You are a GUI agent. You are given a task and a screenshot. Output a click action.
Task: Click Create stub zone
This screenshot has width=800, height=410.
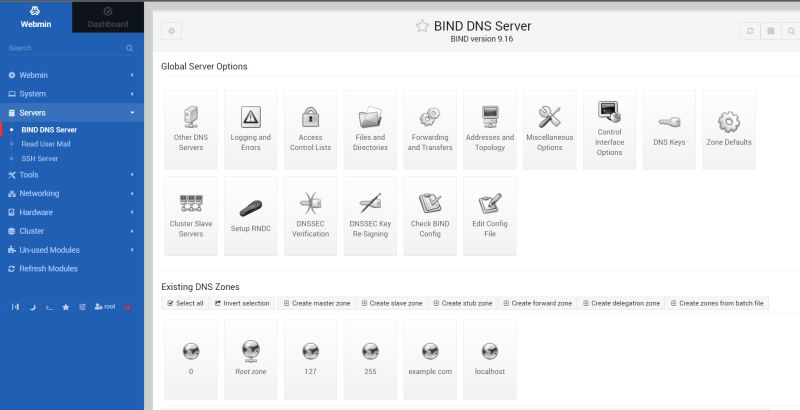click(463, 303)
